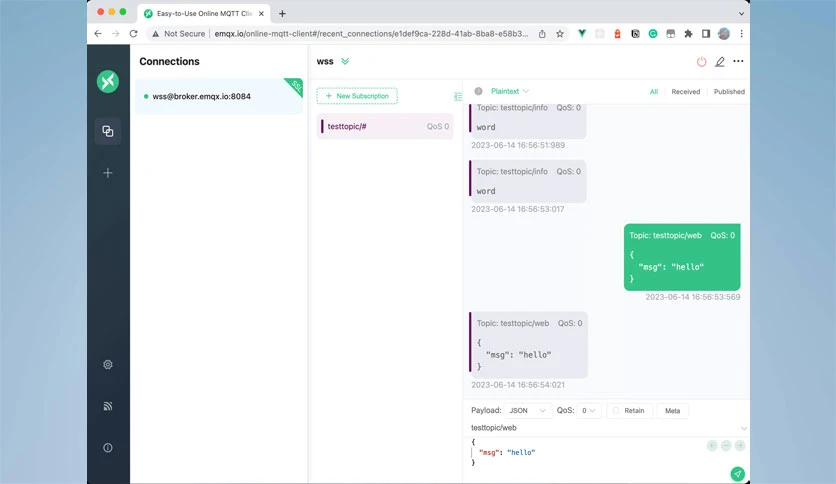Click the next payload history arrow
This screenshot has height=484, width=836.
pos(740,446)
